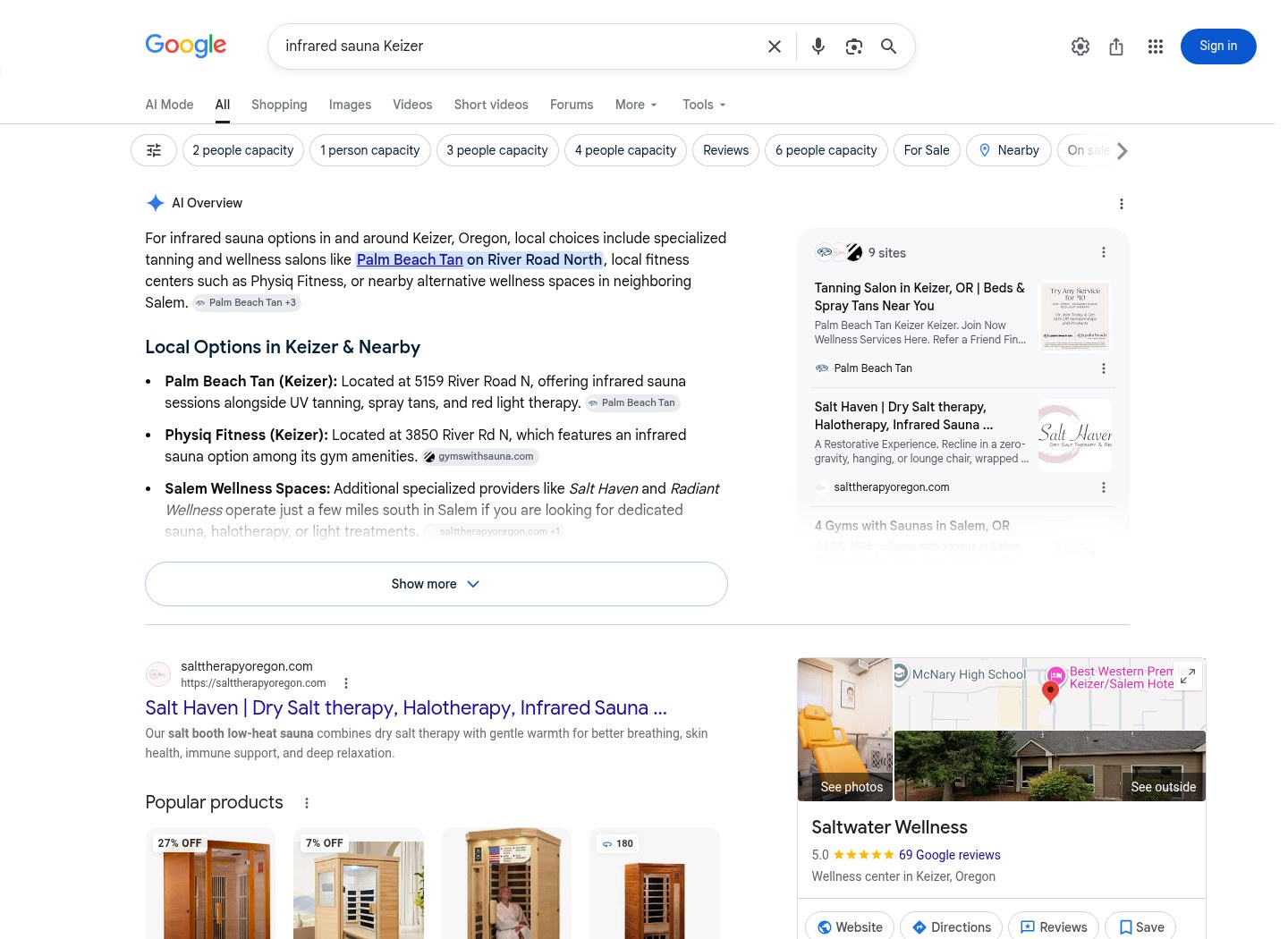Viewport: 1288px width, 939px height.
Task: Click Palm Beach Tan citation chip after red light therapy
Action: click(632, 403)
